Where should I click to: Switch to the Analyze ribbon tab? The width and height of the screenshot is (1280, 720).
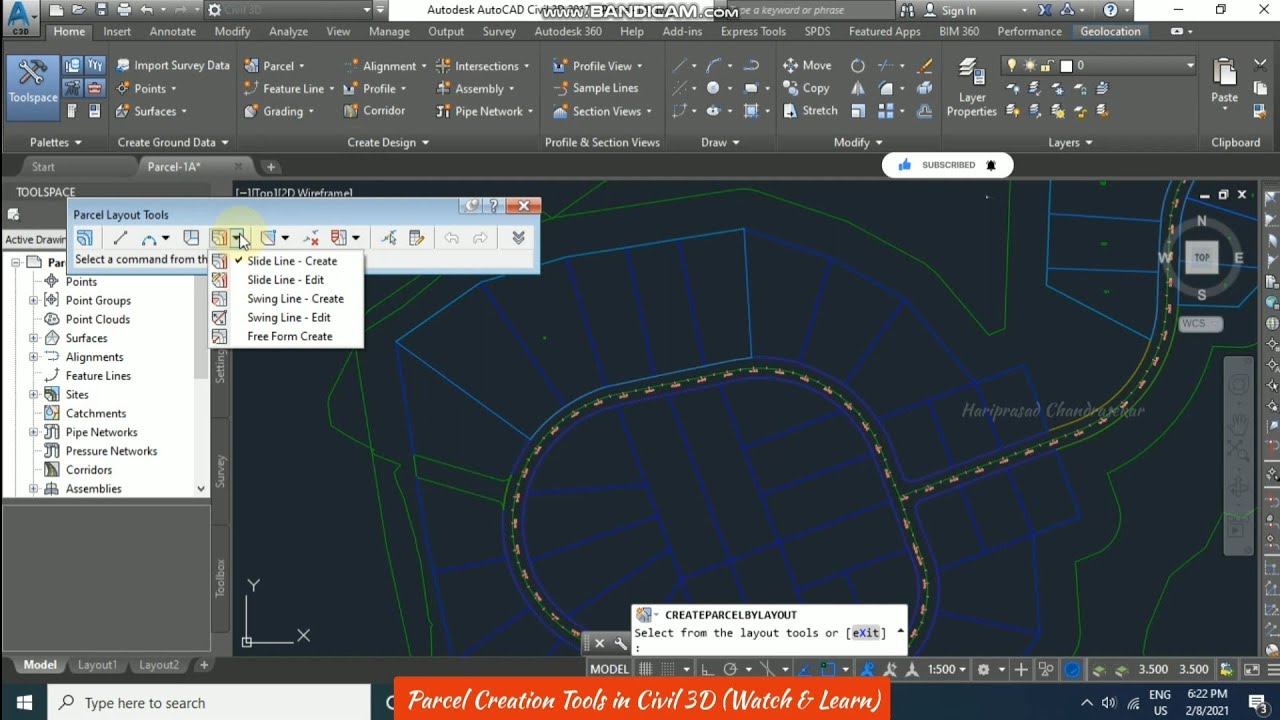point(288,31)
